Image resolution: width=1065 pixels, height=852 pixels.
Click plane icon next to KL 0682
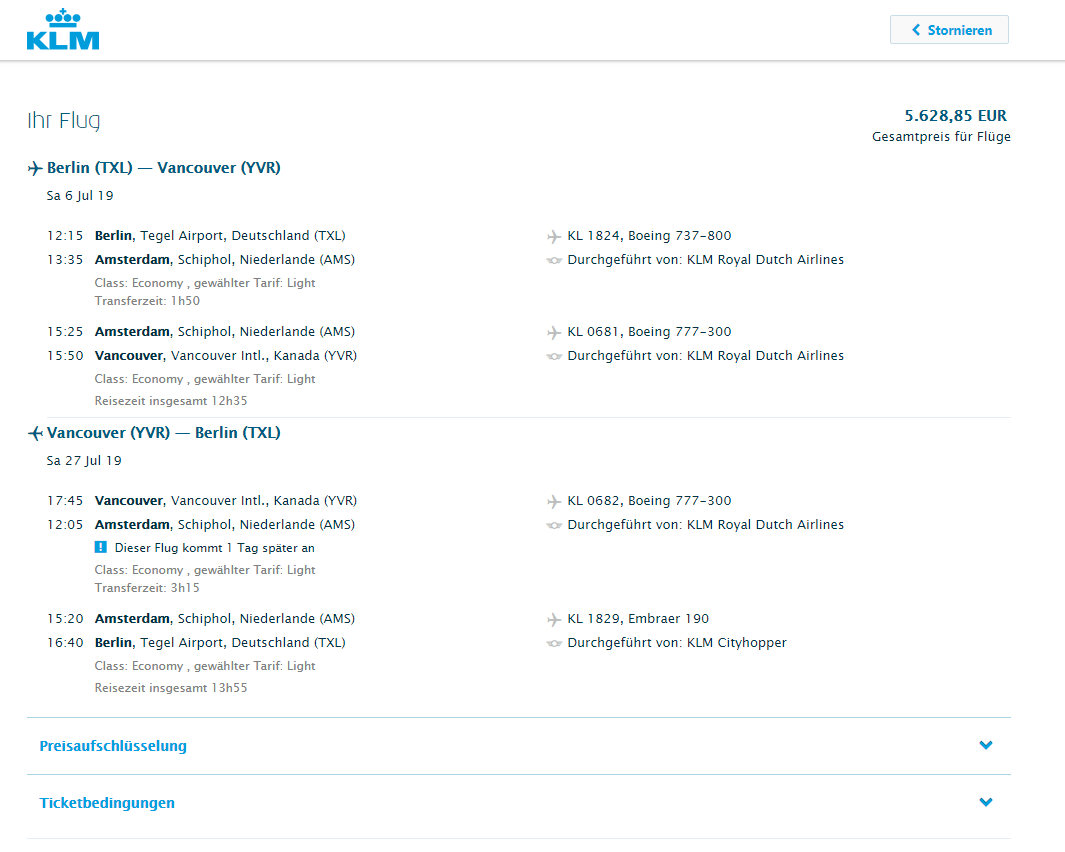coord(554,501)
